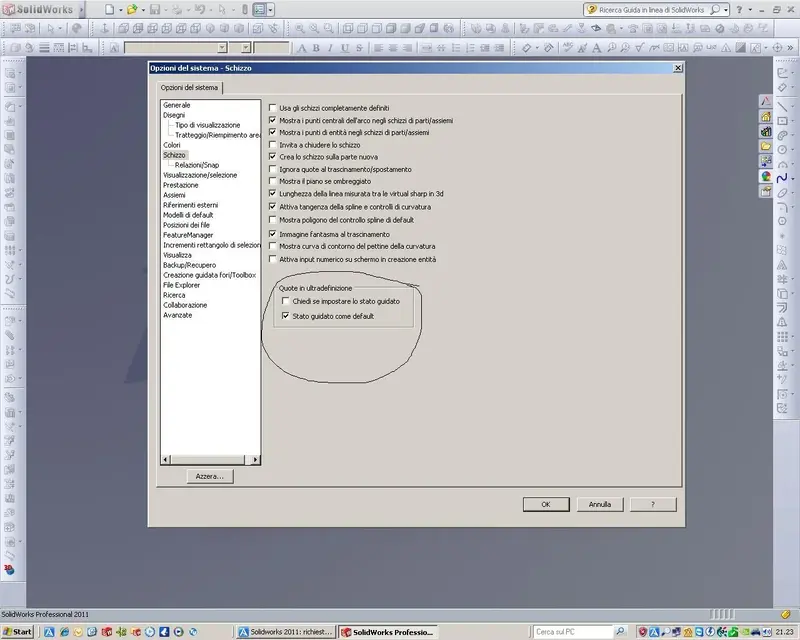
Task: Select 'Backup/Recupero' in options tree
Action: pos(189,265)
